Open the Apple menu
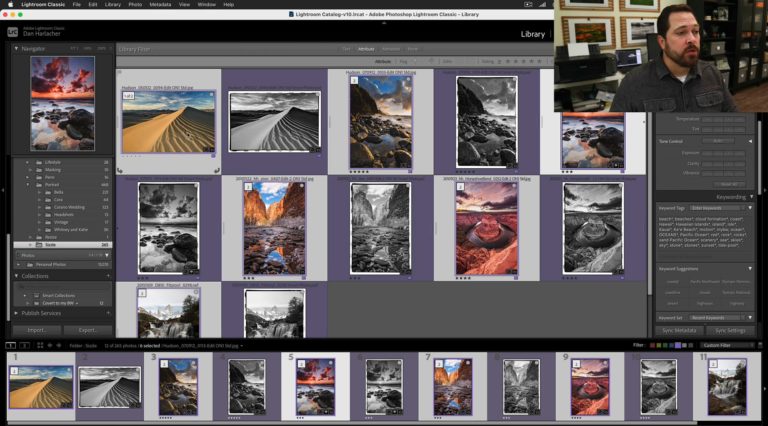Screen dimensions: 768x426 [10, 4]
